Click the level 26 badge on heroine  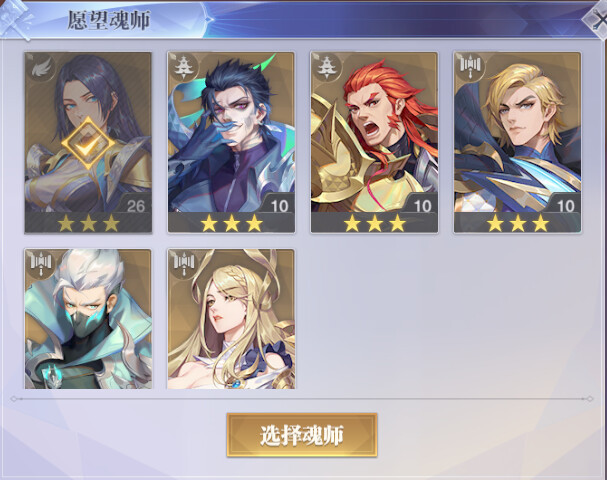[x=136, y=206]
